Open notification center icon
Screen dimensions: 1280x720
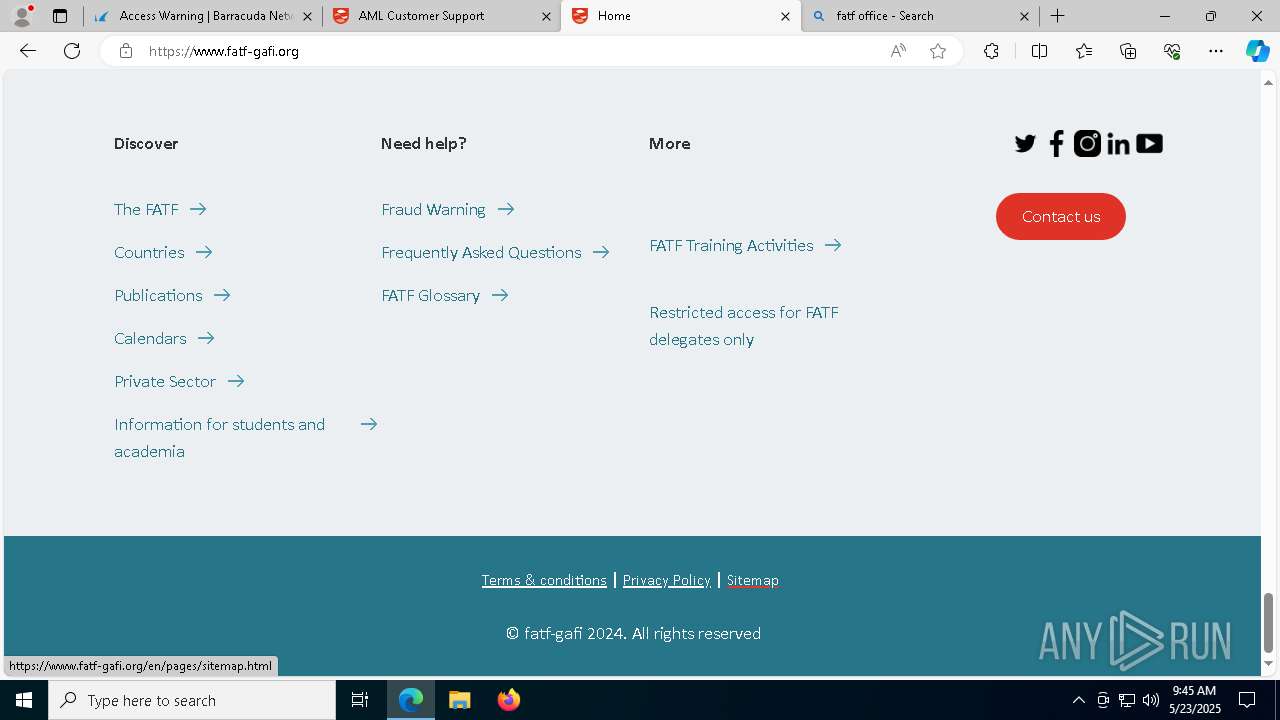[1247, 700]
